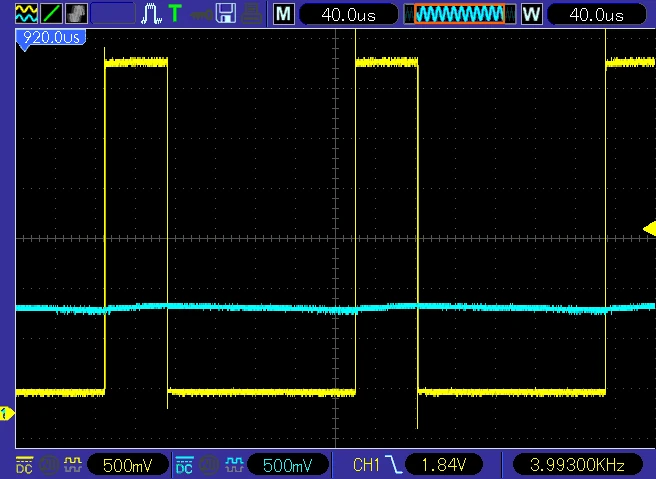Click the cyan CH2 DC coupling icon

point(184,465)
